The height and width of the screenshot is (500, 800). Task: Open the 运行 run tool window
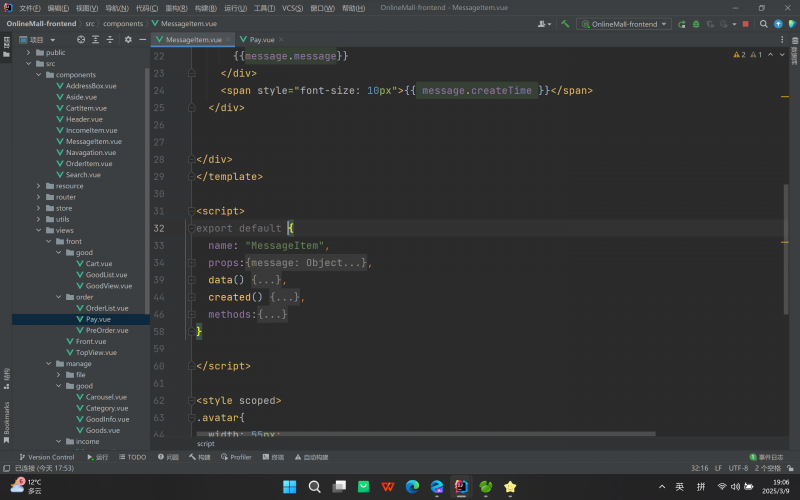tap(98, 457)
